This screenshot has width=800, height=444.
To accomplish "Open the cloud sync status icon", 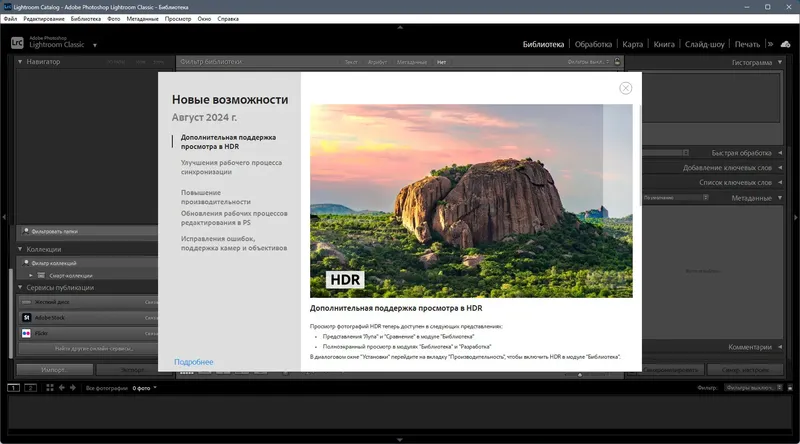I will (786, 44).
